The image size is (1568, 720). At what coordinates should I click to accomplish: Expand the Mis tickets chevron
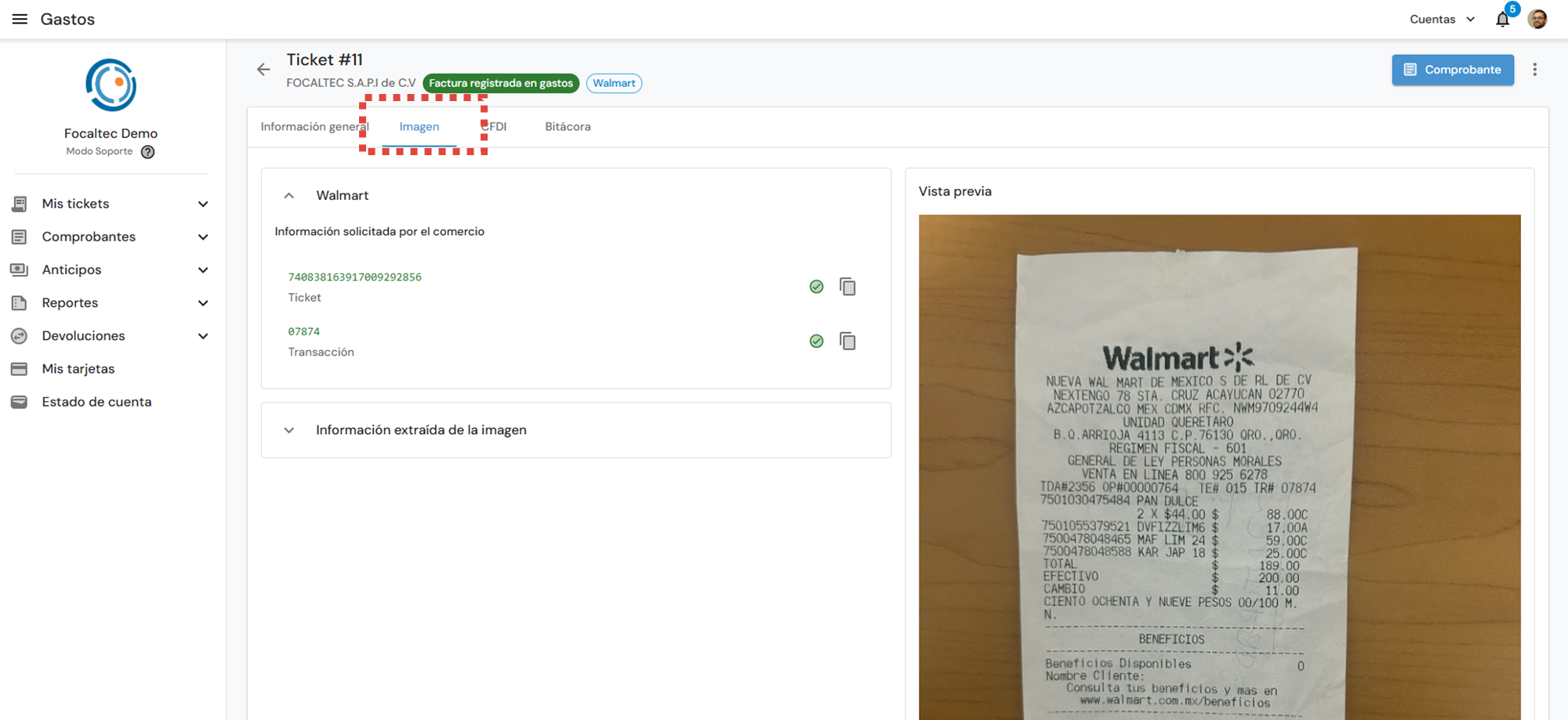point(203,204)
